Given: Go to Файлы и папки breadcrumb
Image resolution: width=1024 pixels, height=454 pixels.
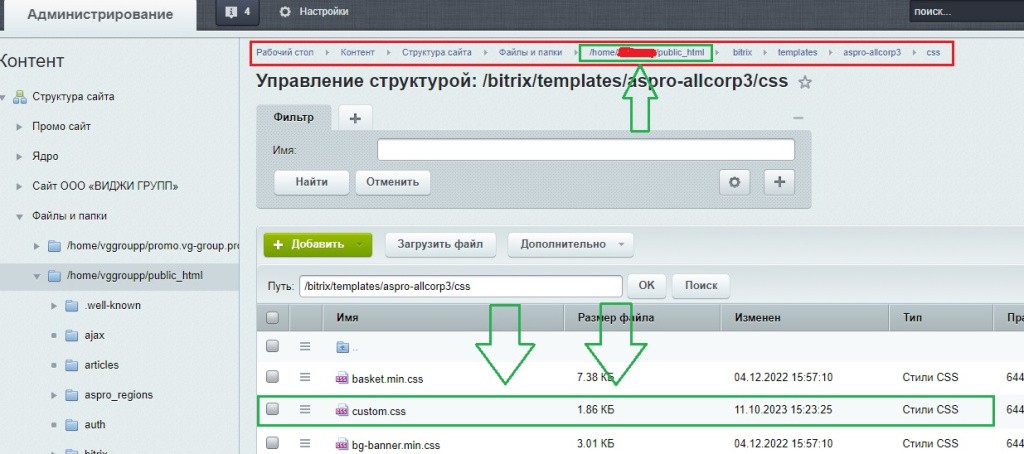Looking at the screenshot, I should point(530,52).
